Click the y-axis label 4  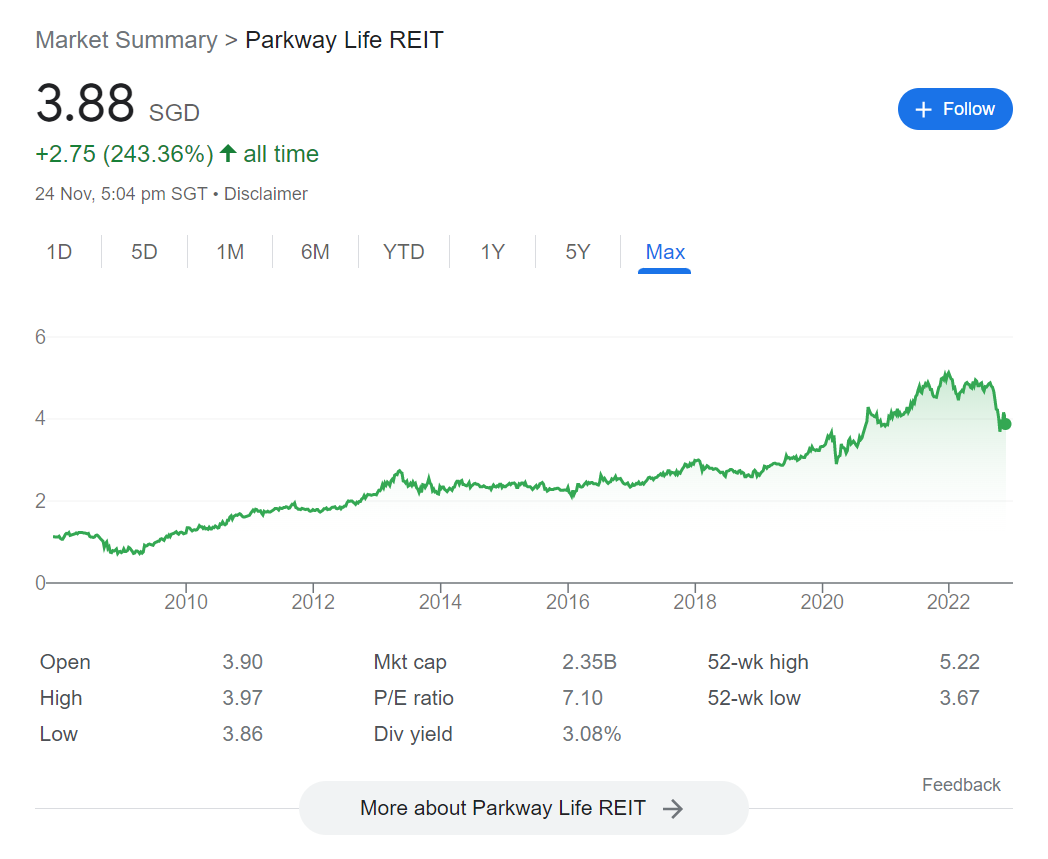(x=41, y=418)
